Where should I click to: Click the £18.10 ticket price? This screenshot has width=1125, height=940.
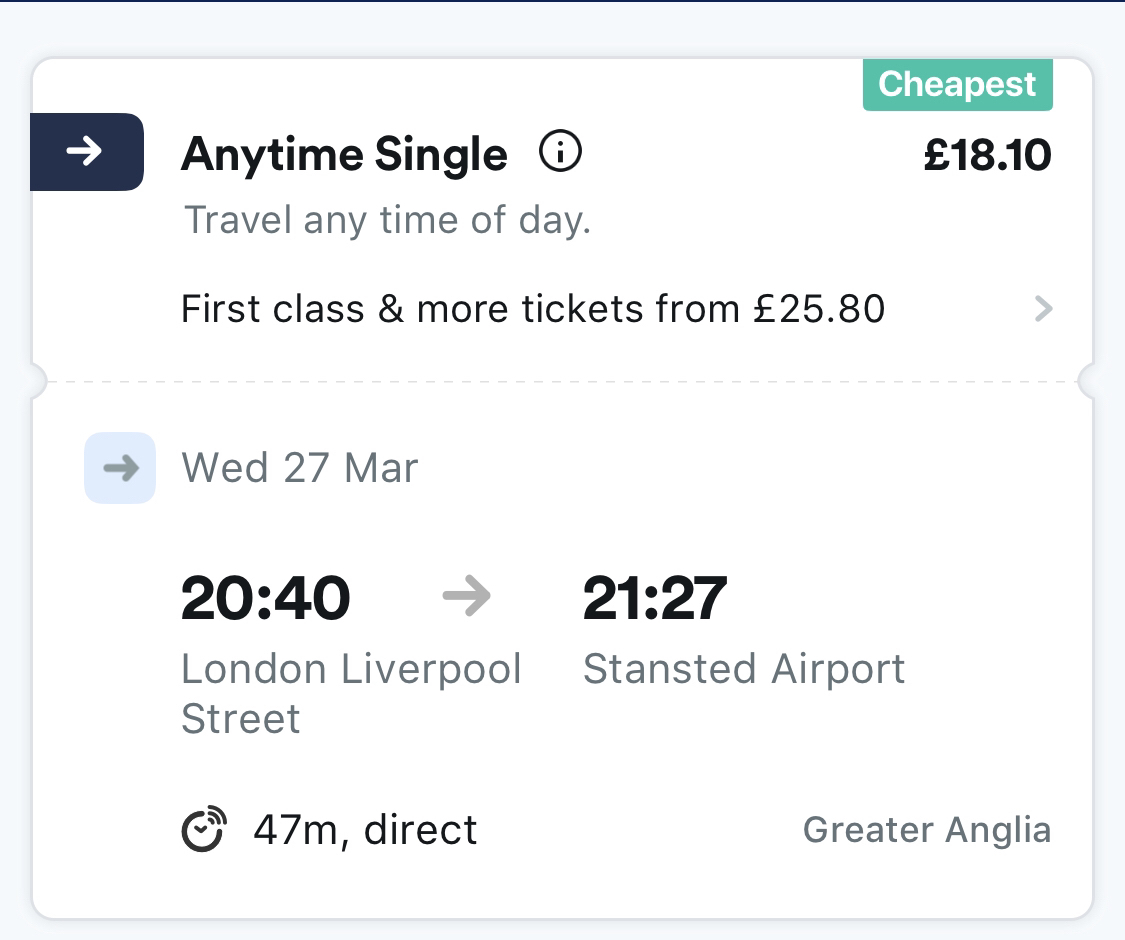click(987, 155)
